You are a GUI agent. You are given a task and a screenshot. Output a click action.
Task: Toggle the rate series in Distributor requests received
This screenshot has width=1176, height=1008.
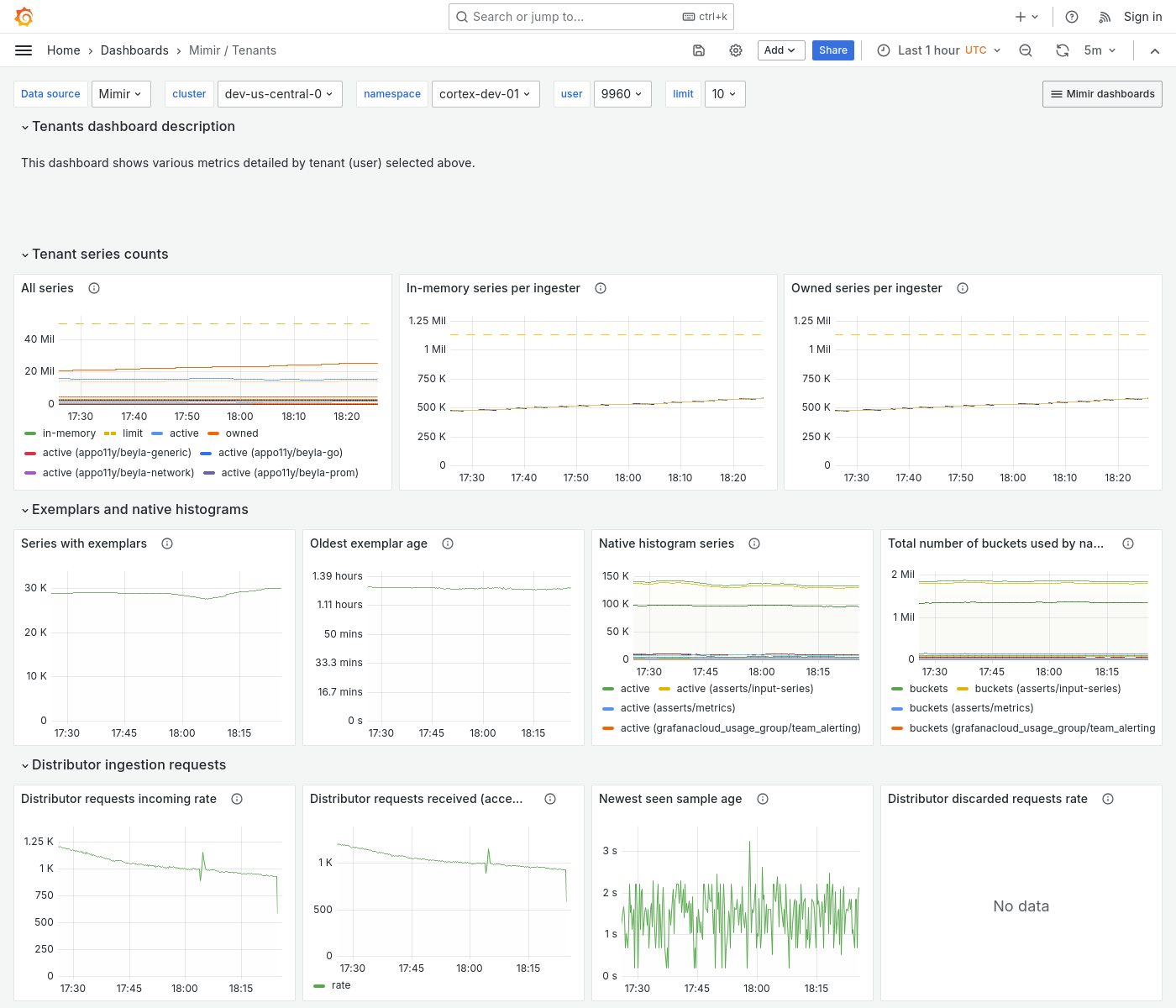pyautogui.click(x=342, y=984)
